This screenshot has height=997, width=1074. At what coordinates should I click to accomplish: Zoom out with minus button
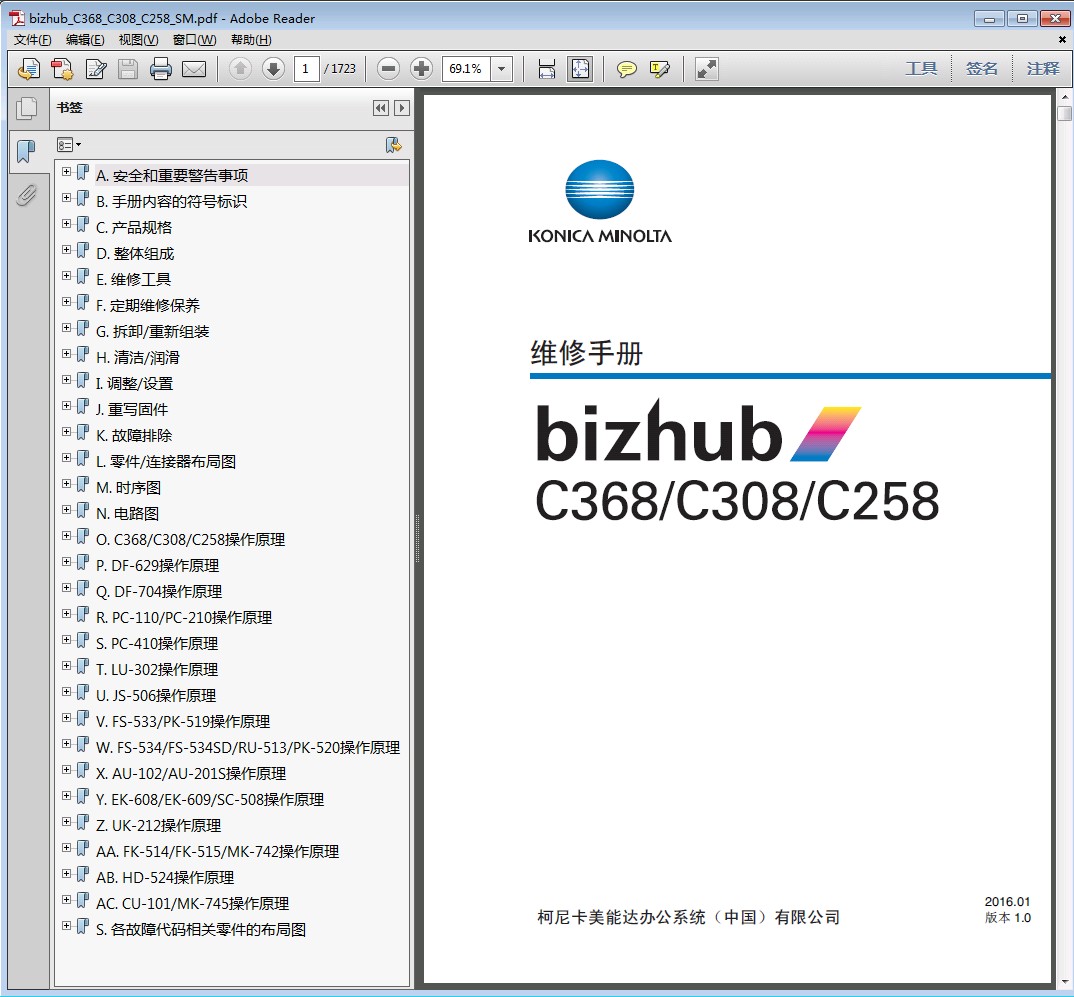388,68
